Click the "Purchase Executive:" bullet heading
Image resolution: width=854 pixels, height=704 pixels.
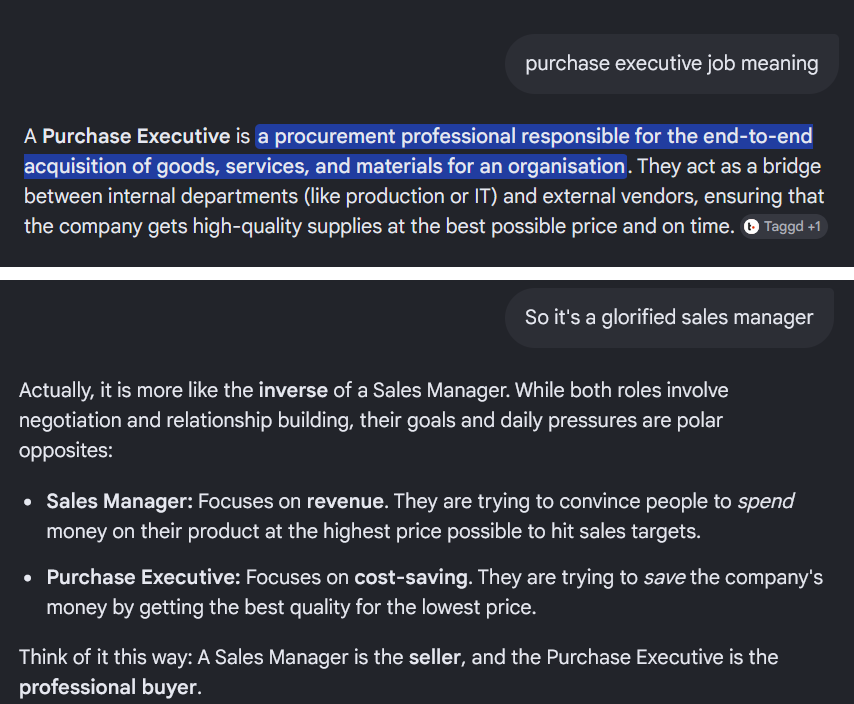143,577
